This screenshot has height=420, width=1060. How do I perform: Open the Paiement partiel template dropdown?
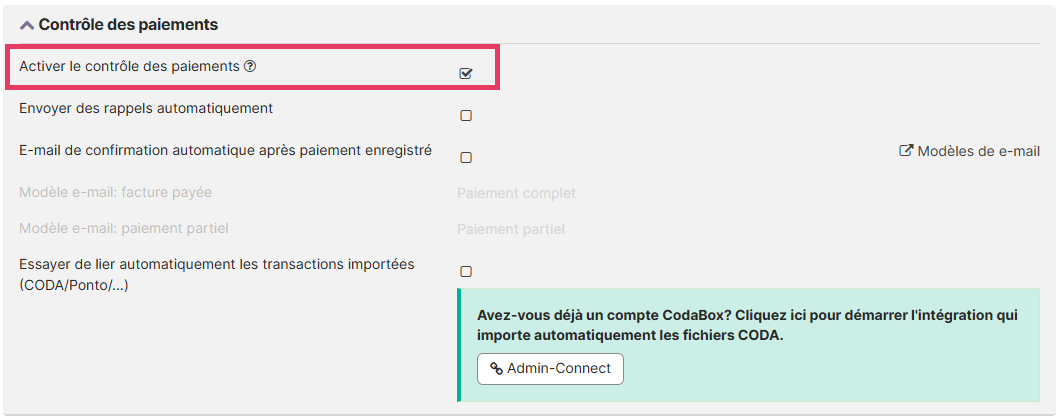[511, 229]
